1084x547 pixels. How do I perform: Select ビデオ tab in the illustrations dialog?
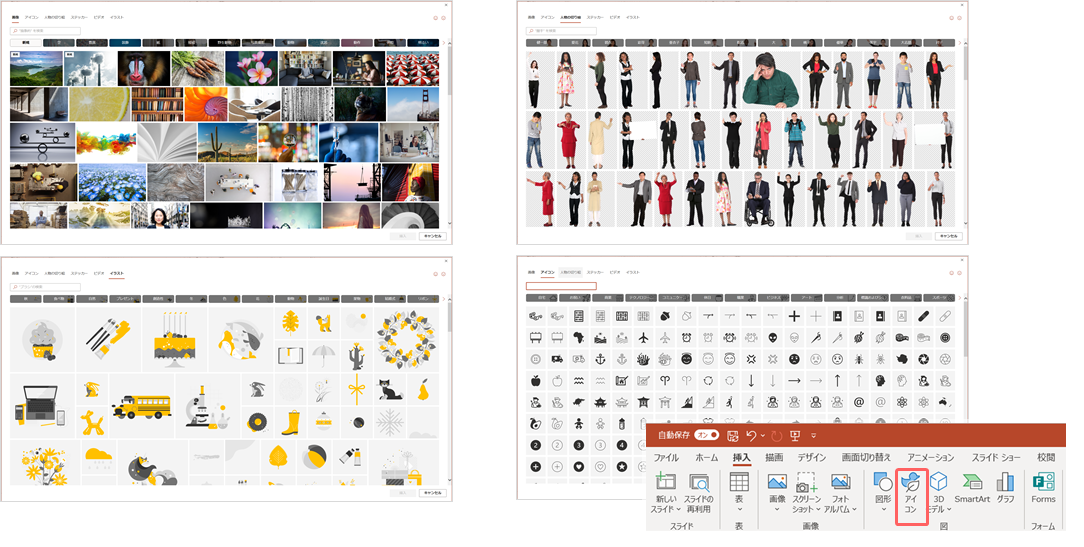pos(99,273)
